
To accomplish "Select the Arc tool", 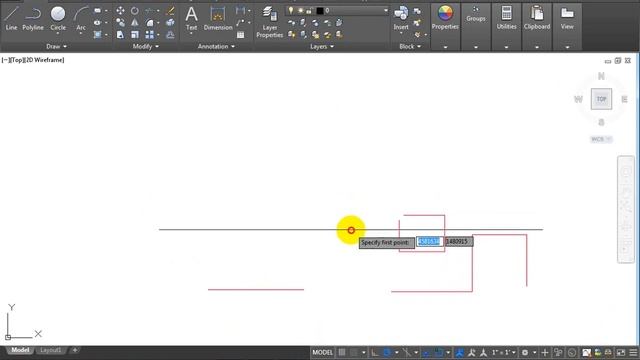I will click(x=81, y=18).
